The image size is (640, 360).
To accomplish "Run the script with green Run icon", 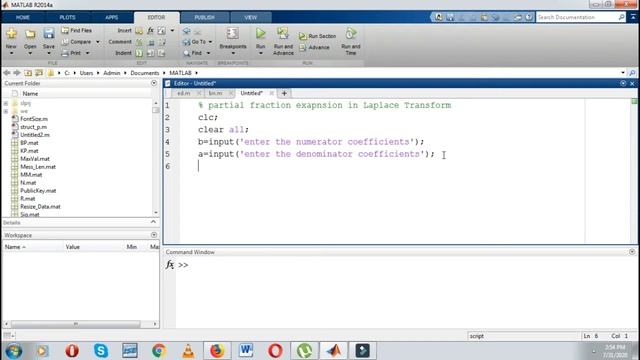I will tap(260, 33).
